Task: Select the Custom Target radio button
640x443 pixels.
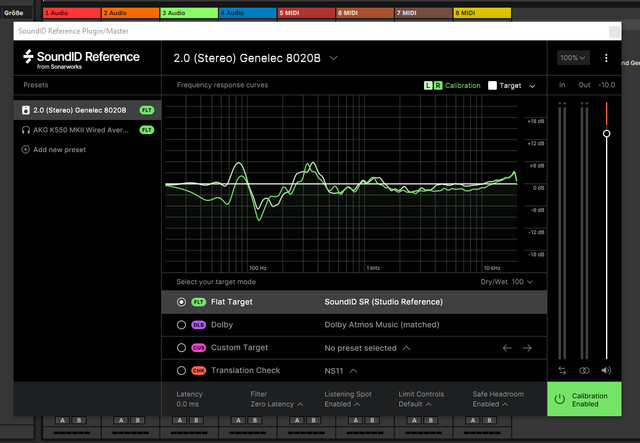Action: tap(181, 348)
